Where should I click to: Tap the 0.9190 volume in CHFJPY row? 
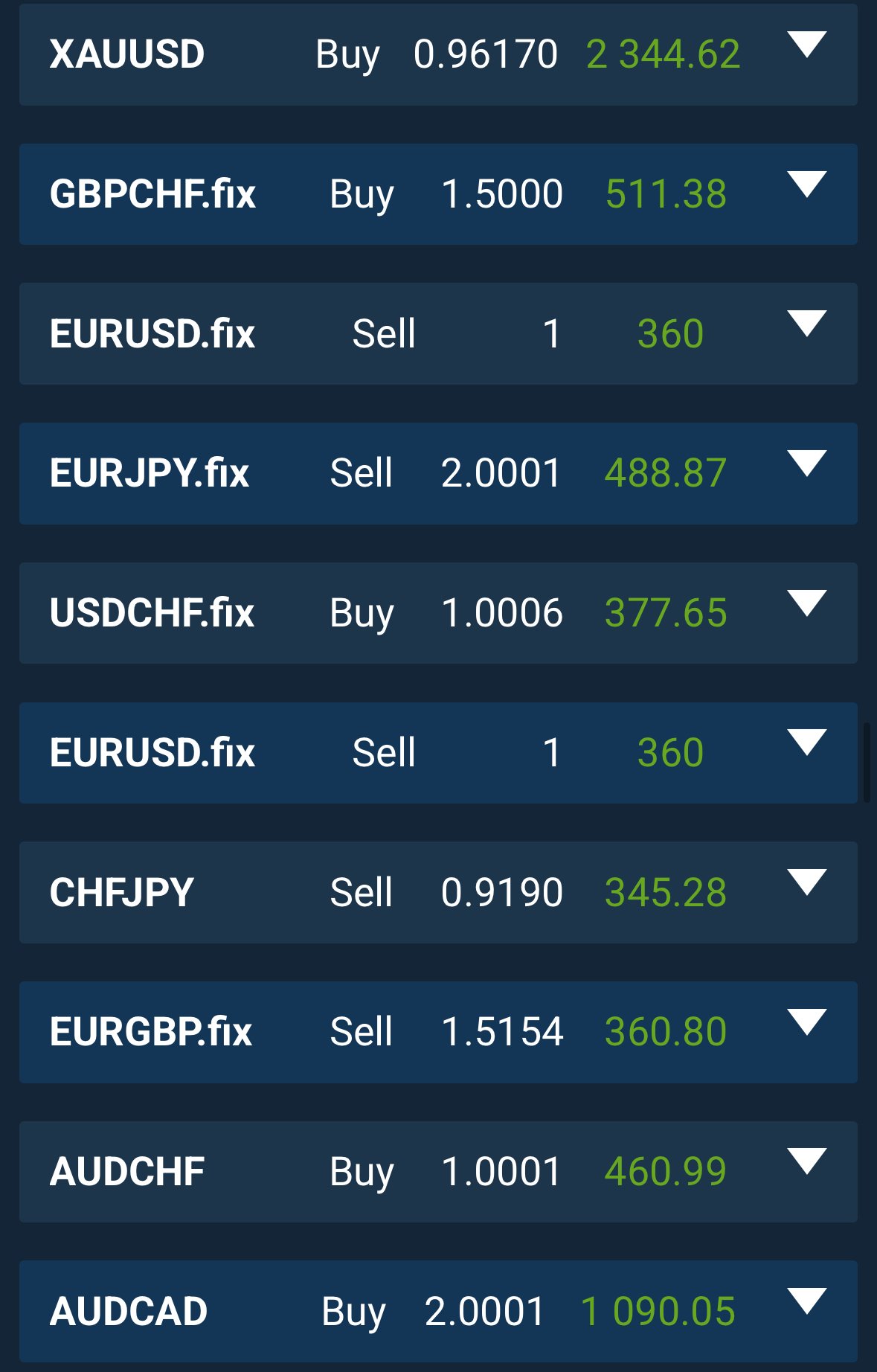tap(501, 892)
